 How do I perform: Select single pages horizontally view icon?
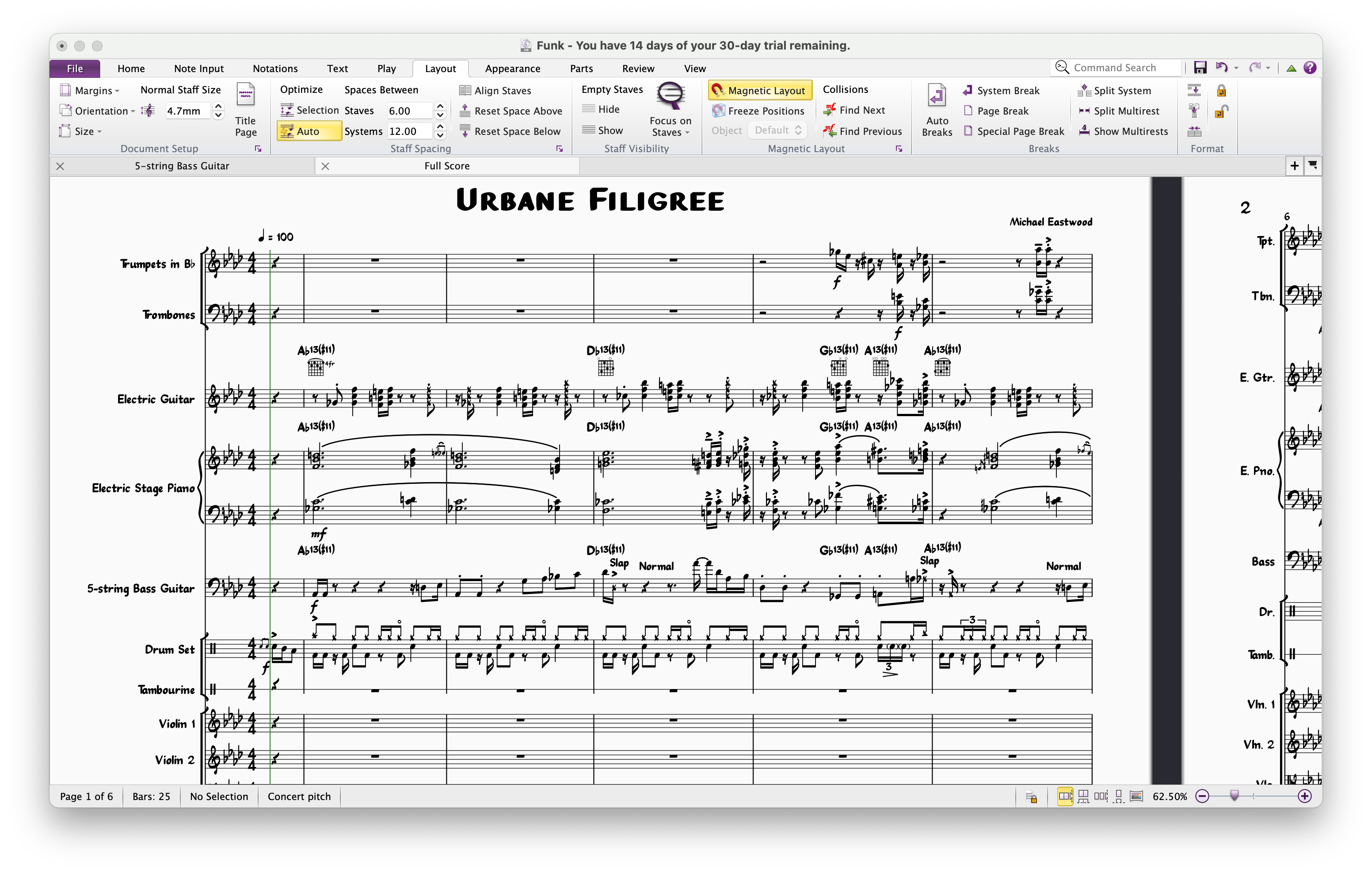[1101, 796]
